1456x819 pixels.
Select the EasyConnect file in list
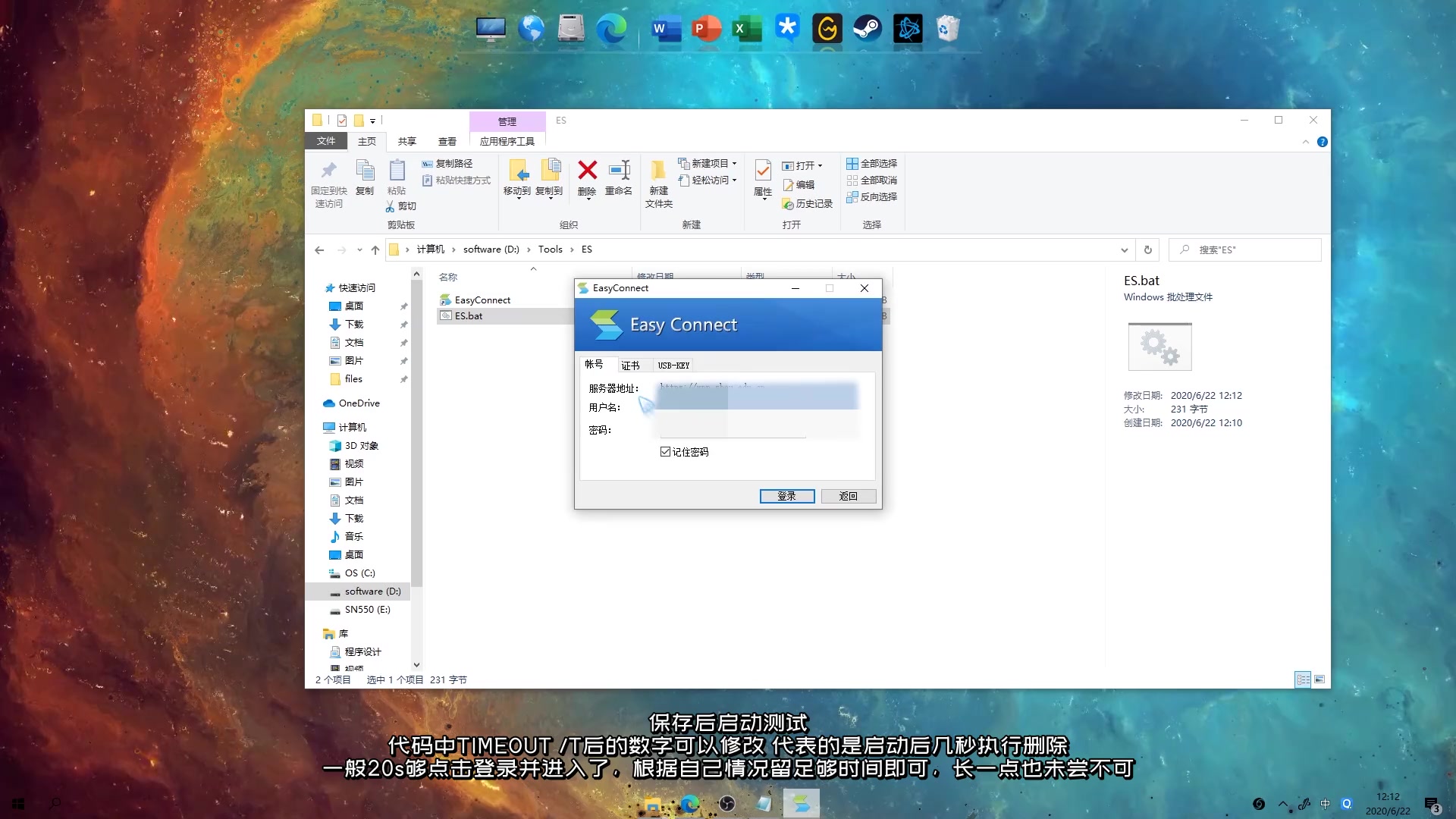[x=482, y=300]
